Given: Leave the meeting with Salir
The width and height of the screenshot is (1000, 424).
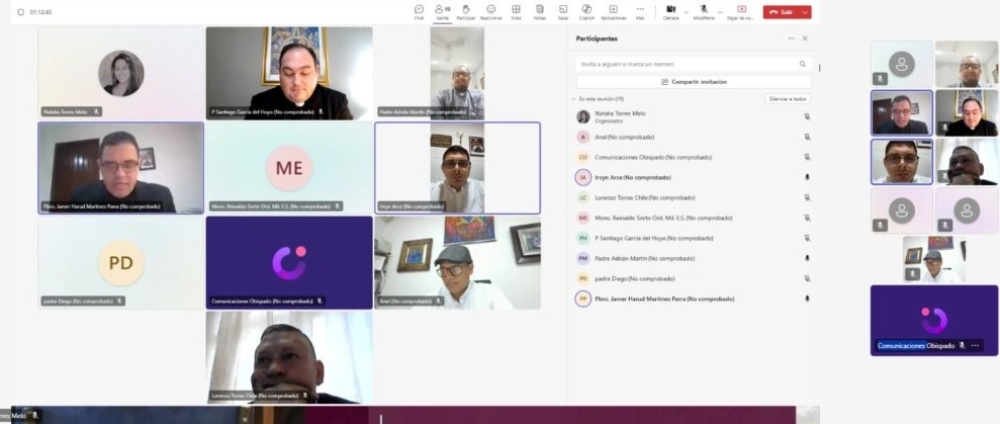Looking at the screenshot, I should 781,12.
